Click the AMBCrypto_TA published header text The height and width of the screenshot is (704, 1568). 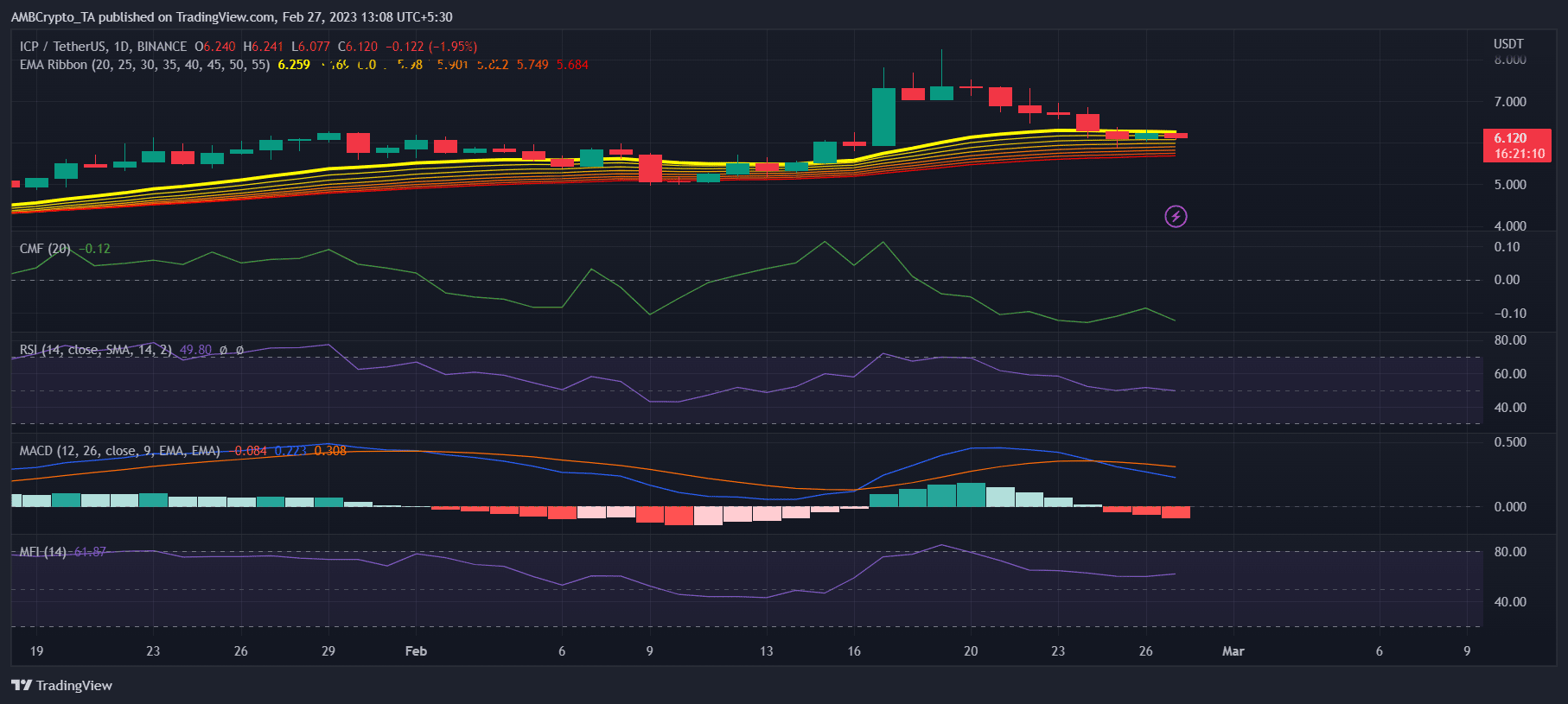pyautogui.click(x=232, y=17)
